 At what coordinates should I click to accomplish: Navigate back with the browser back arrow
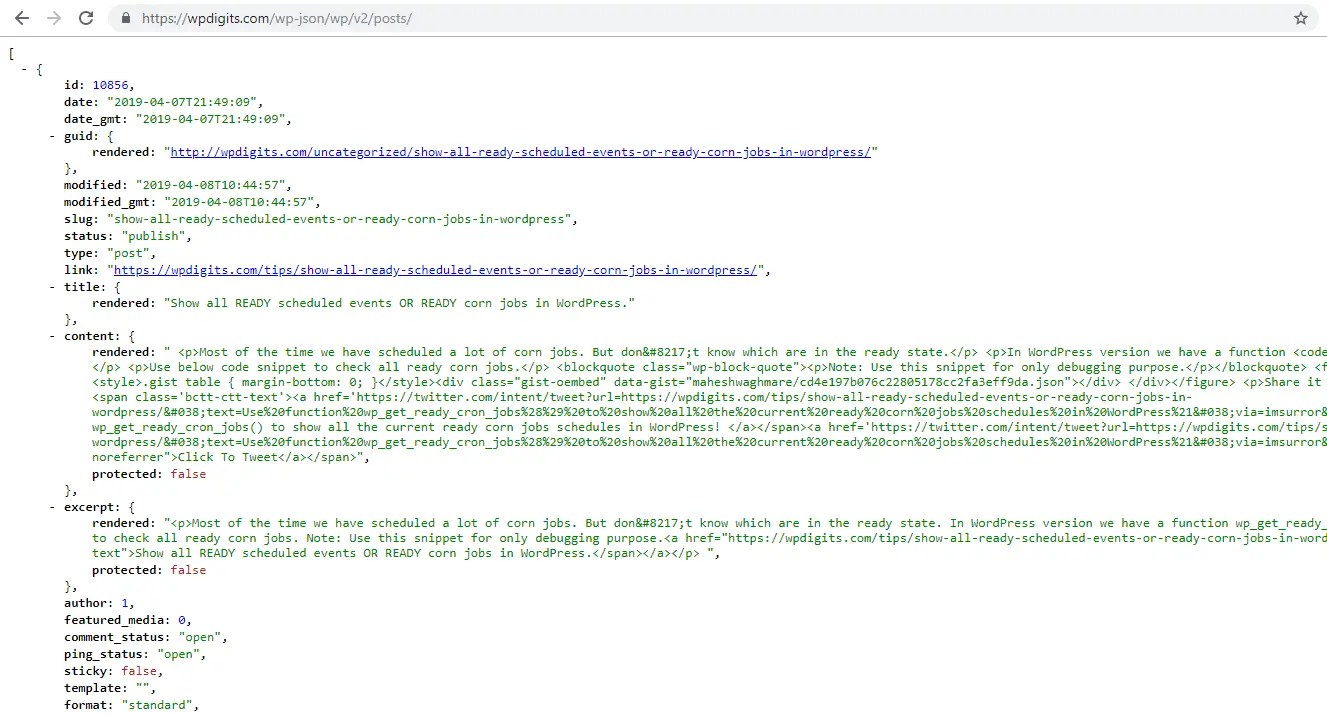point(21,17)
